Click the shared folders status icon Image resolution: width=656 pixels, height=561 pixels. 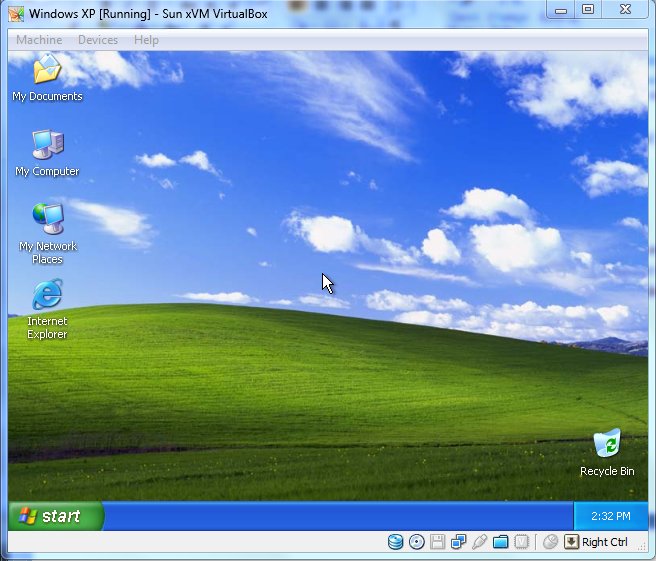500,542
